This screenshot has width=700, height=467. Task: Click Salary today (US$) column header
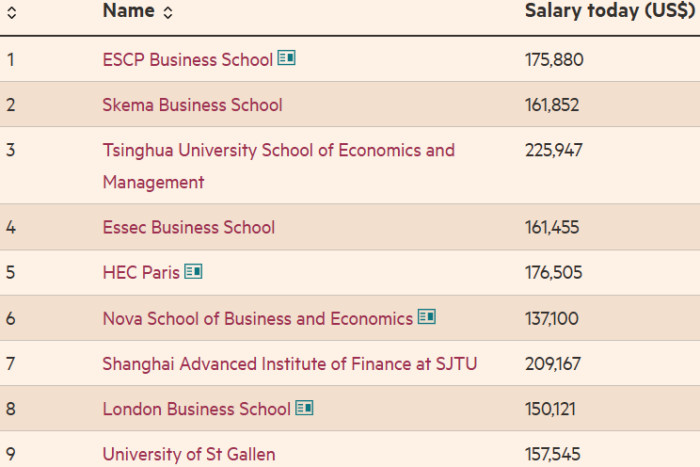(610, 11)
